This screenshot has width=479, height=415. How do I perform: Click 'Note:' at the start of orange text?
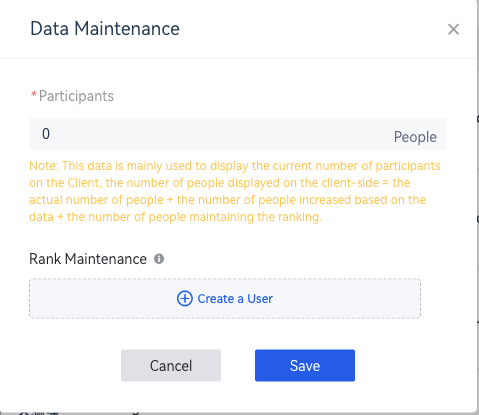click(x=44, y=166)
